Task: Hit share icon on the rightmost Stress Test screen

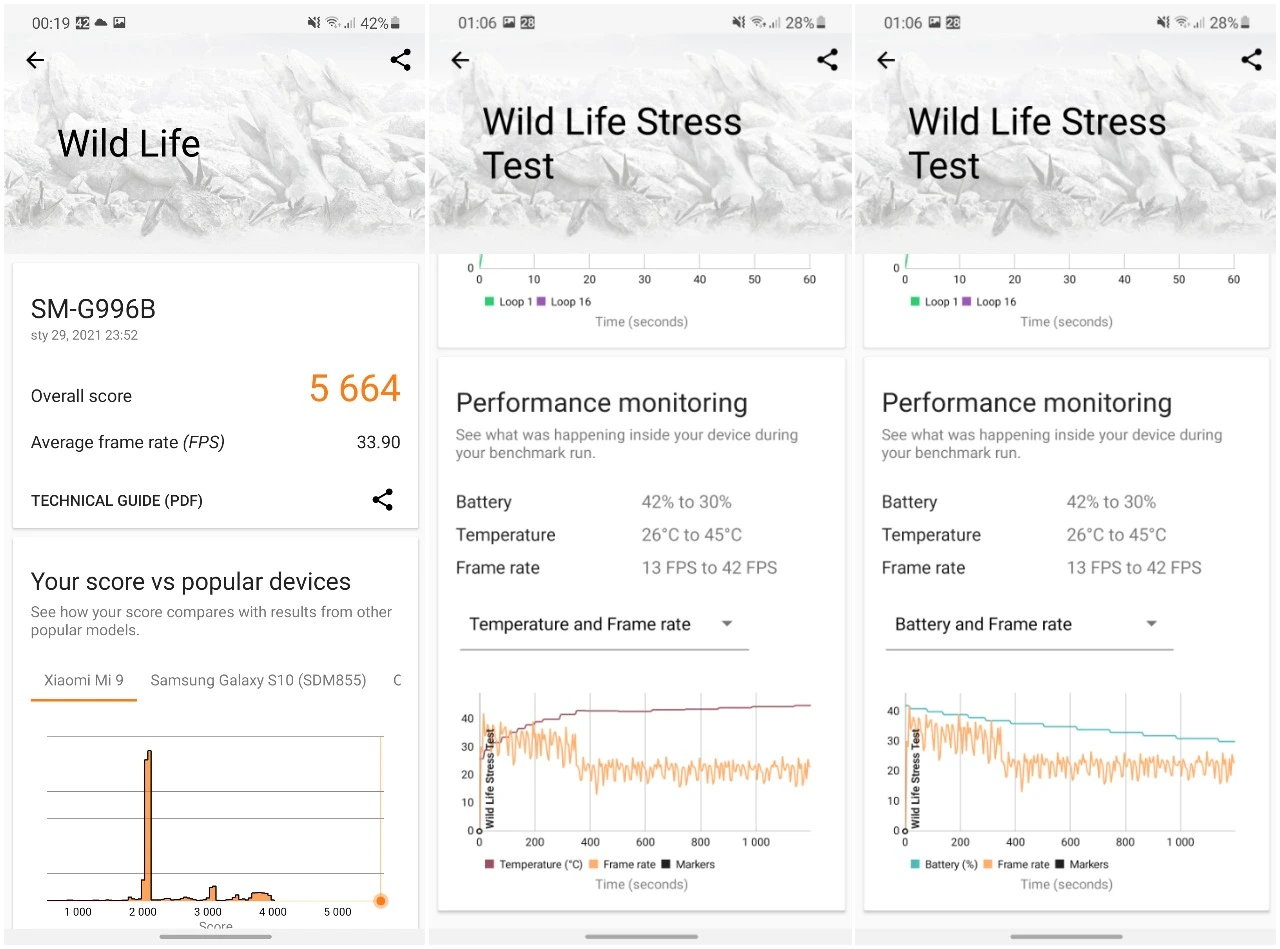Action: [1251, 60]
